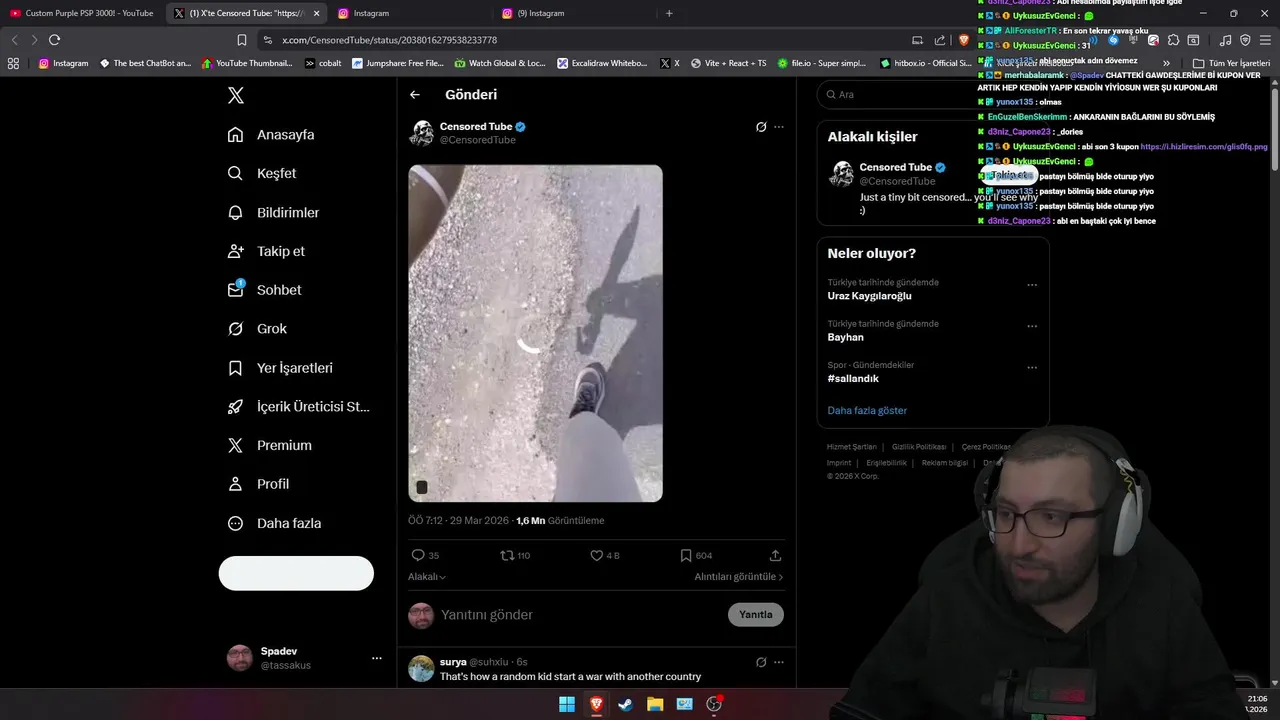Open #sallandık trending topic
This screenshot has height=720, width=1280.
pyautogui.click(x=853, y=379)
